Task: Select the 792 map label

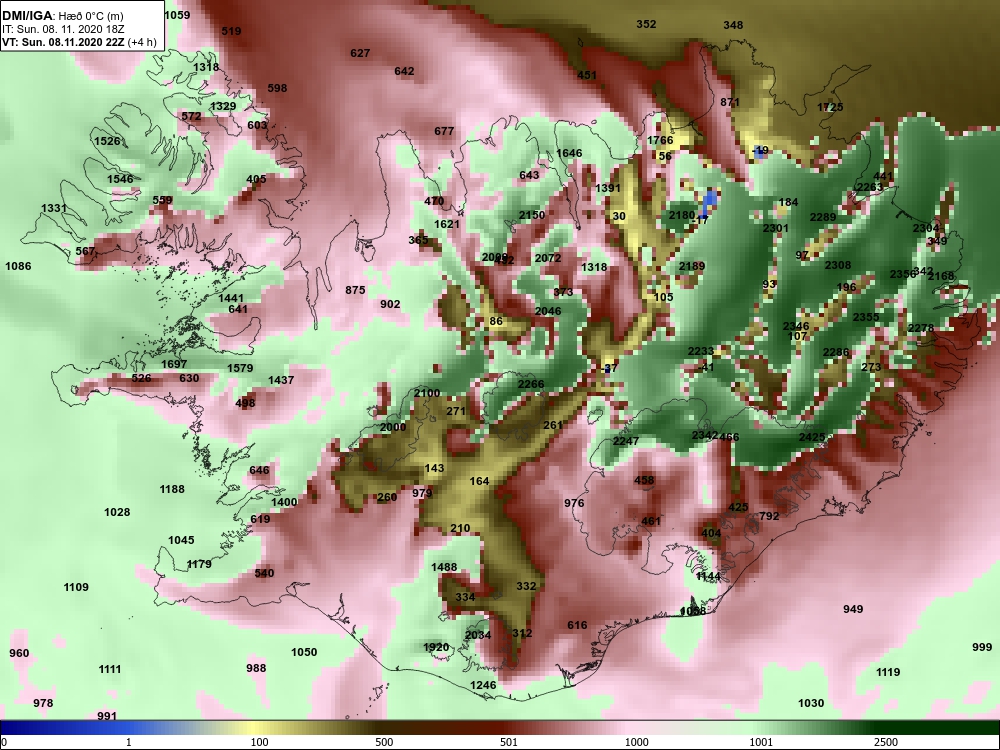Action: coord(770,515)
